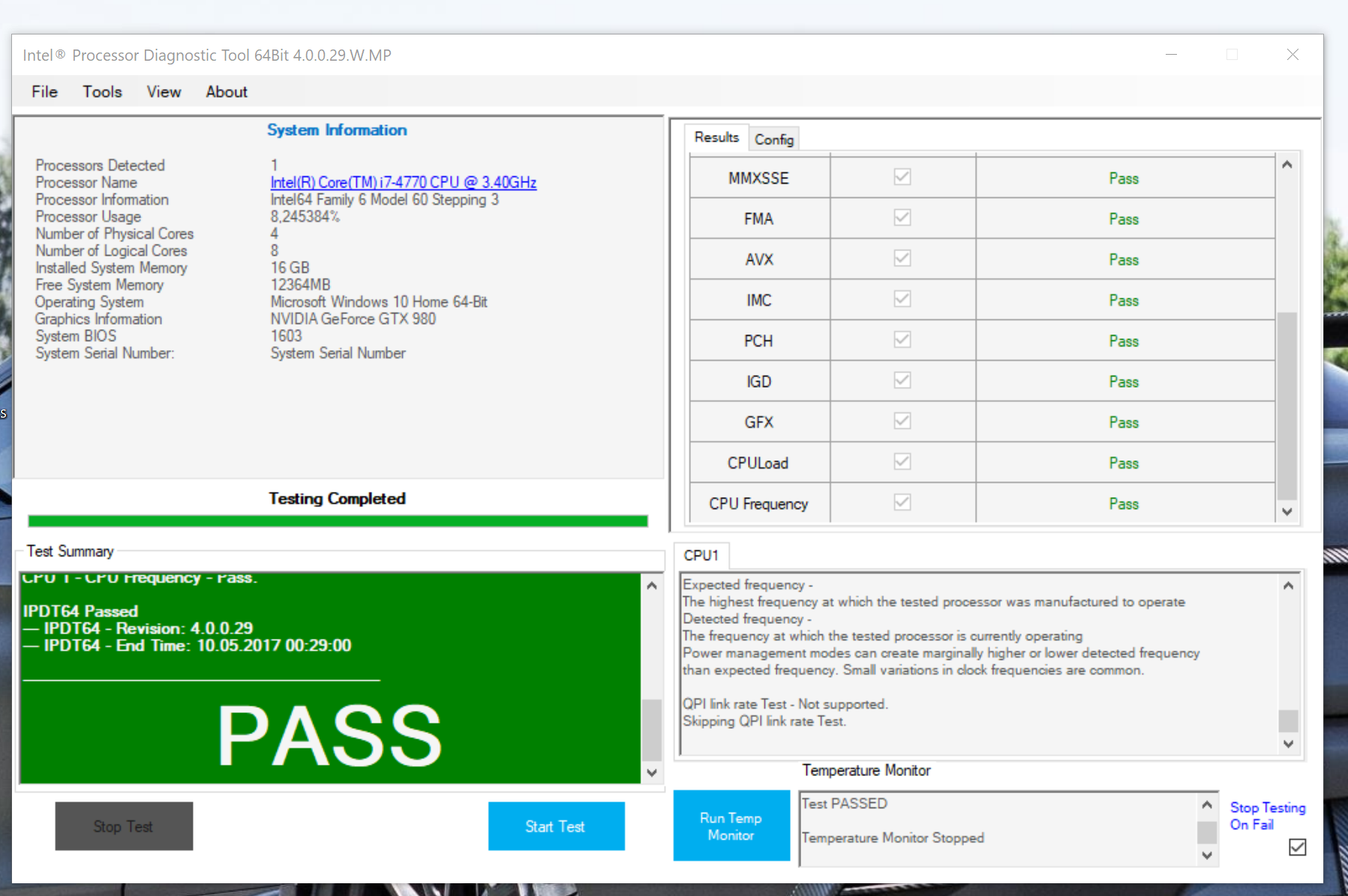This screenshot has width=1348, height=896.
Task: Click the CPULoad test name cell
Action: click(x=759, y=463)
